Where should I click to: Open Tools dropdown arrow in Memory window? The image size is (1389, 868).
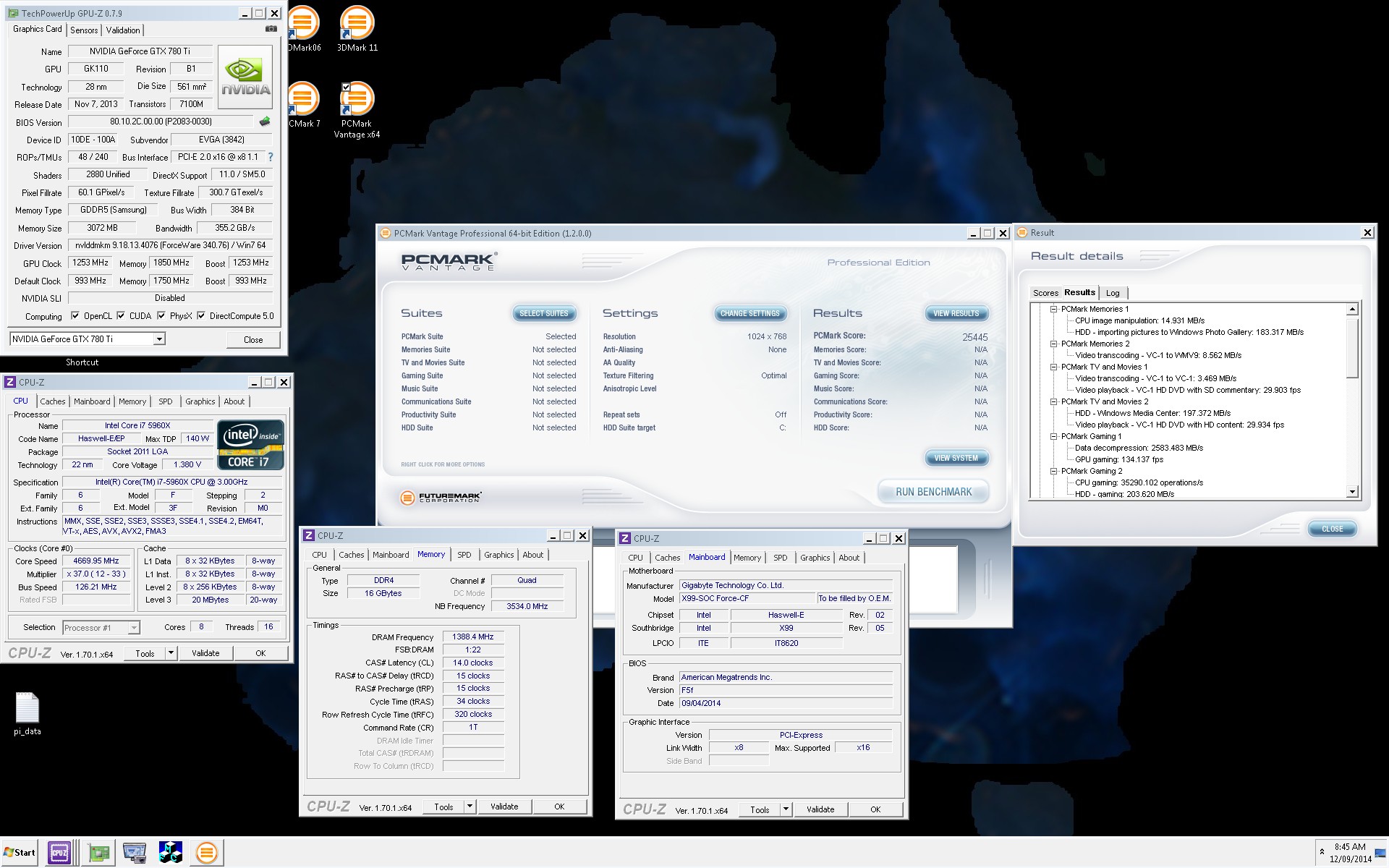point(470,807)
